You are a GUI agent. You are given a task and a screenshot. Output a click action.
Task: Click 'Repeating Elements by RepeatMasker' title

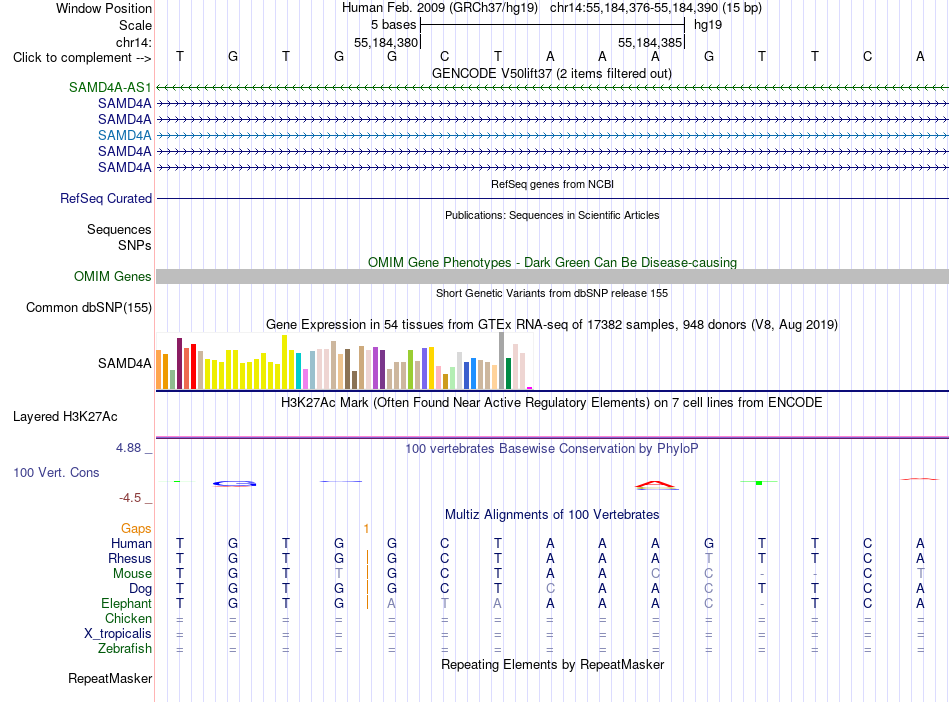pyautogui.click(x=553, y=664)
